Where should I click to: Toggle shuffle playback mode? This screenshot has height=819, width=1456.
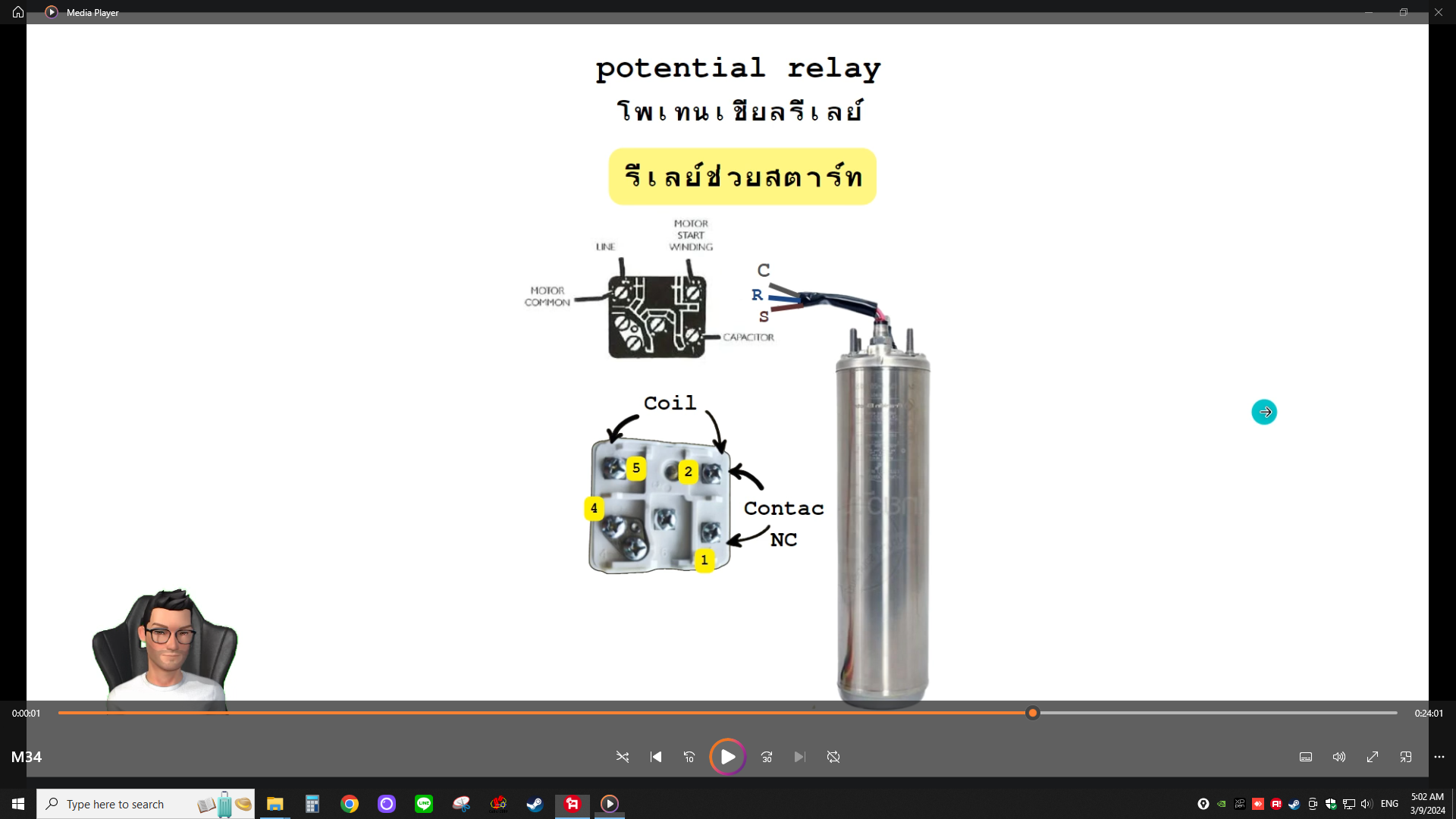(623, 757)
